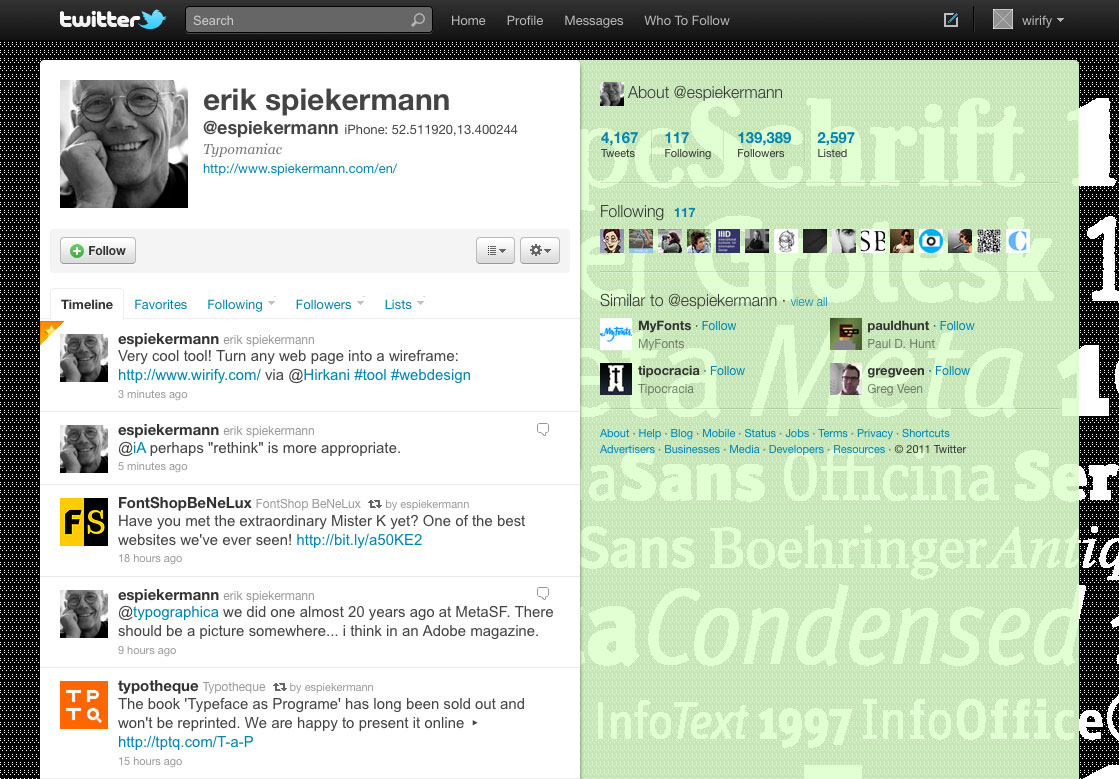This screenshot has height=779, width=1119.
Task: Click the large erik spiekermann profile photo
Action: (123, 143)
